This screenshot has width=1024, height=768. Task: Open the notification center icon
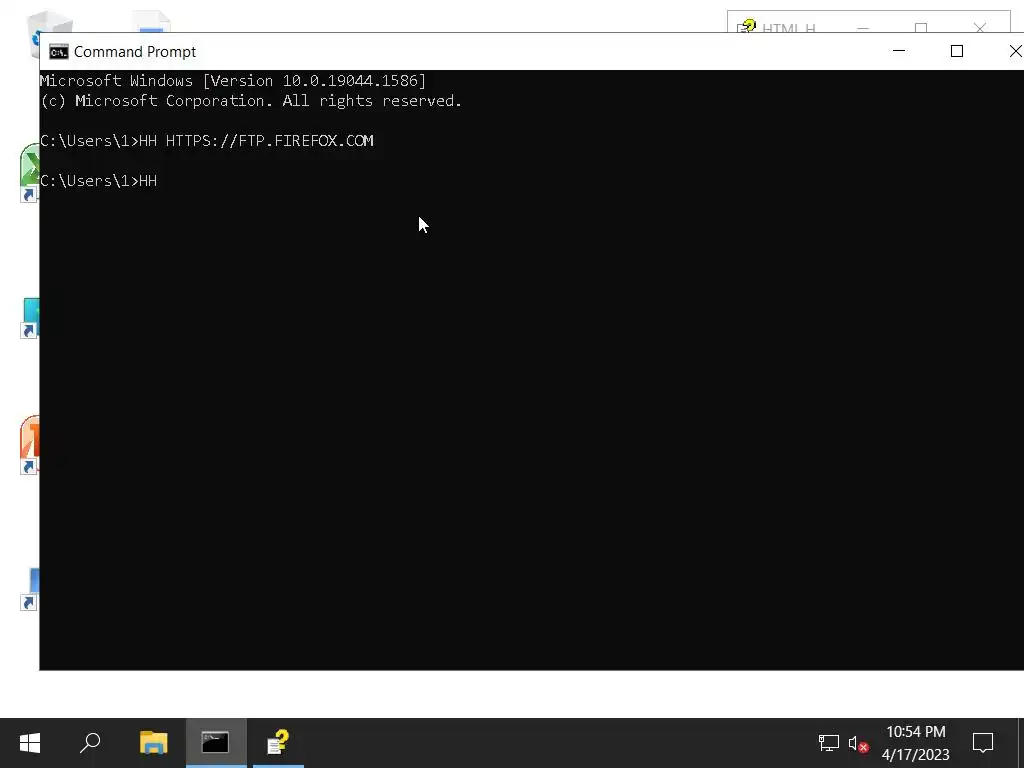coord(983,743)
